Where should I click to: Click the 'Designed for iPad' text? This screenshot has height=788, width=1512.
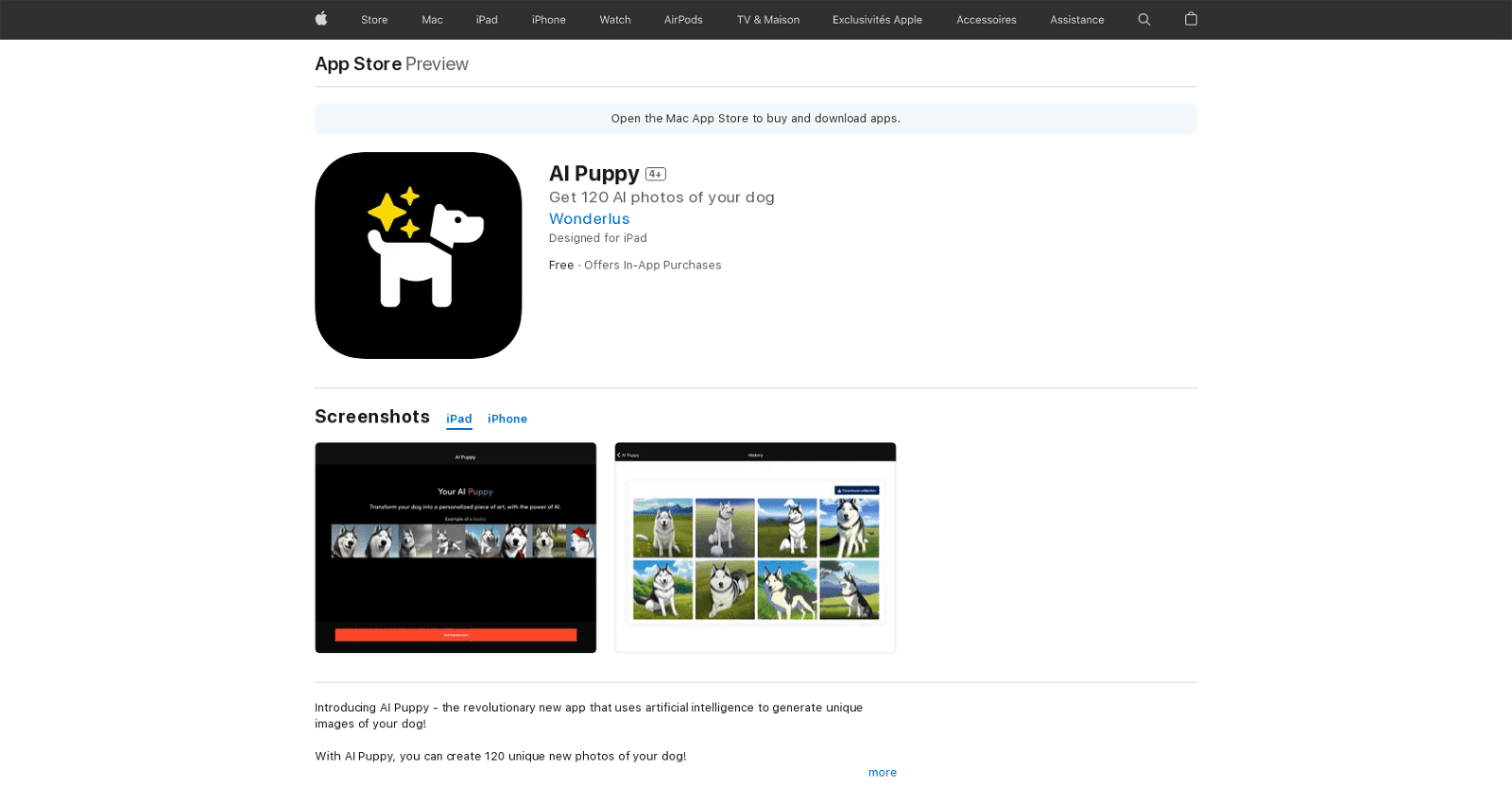click(x=598, y=238)
